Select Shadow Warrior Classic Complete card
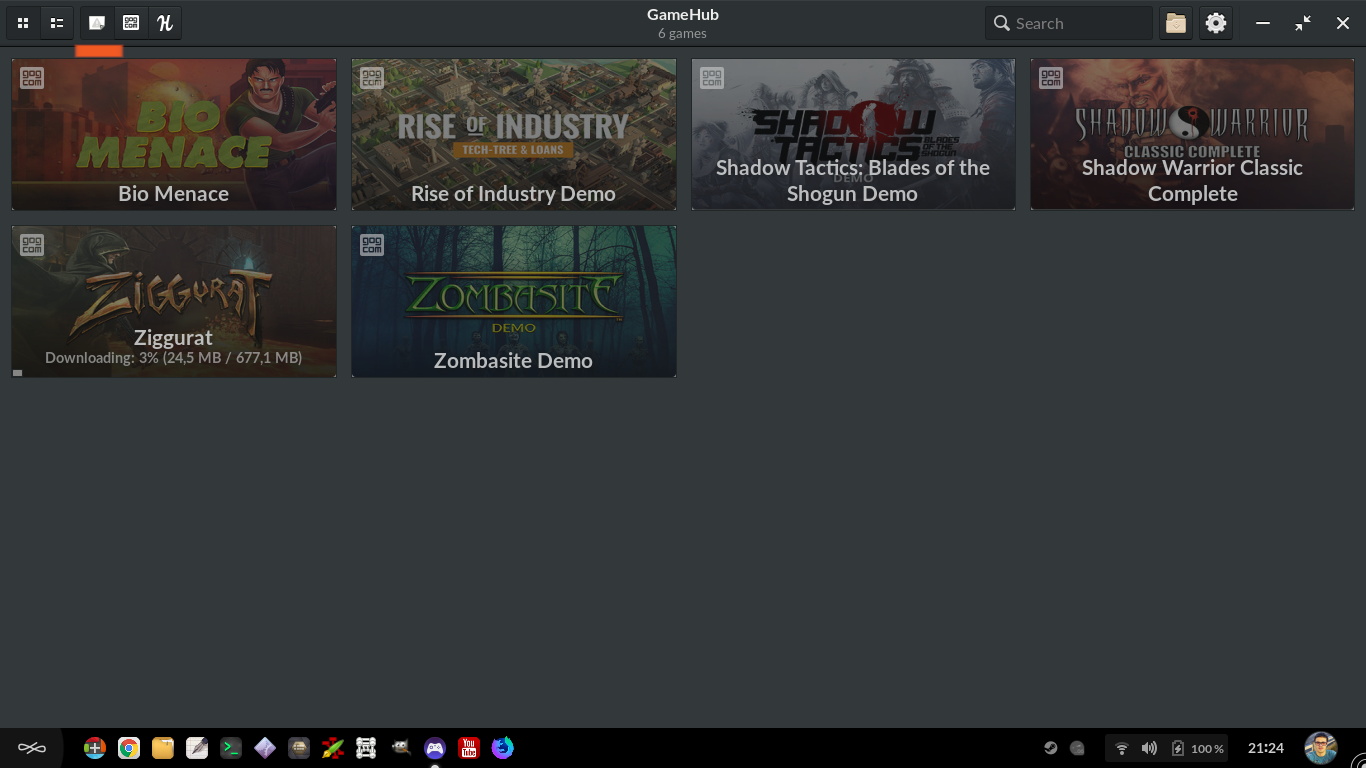 point(1192,134)
